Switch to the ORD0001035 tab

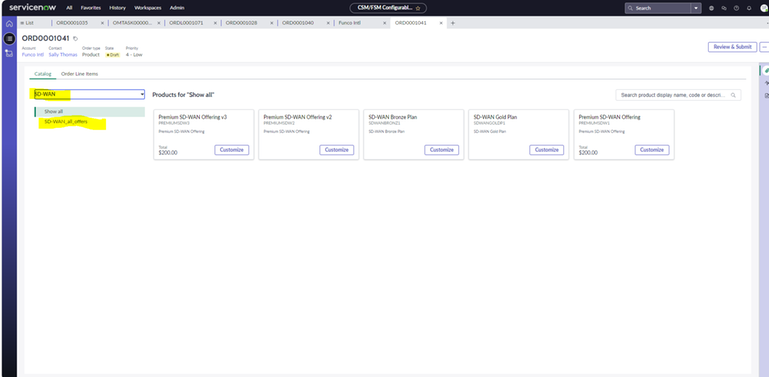coord(72,23)
